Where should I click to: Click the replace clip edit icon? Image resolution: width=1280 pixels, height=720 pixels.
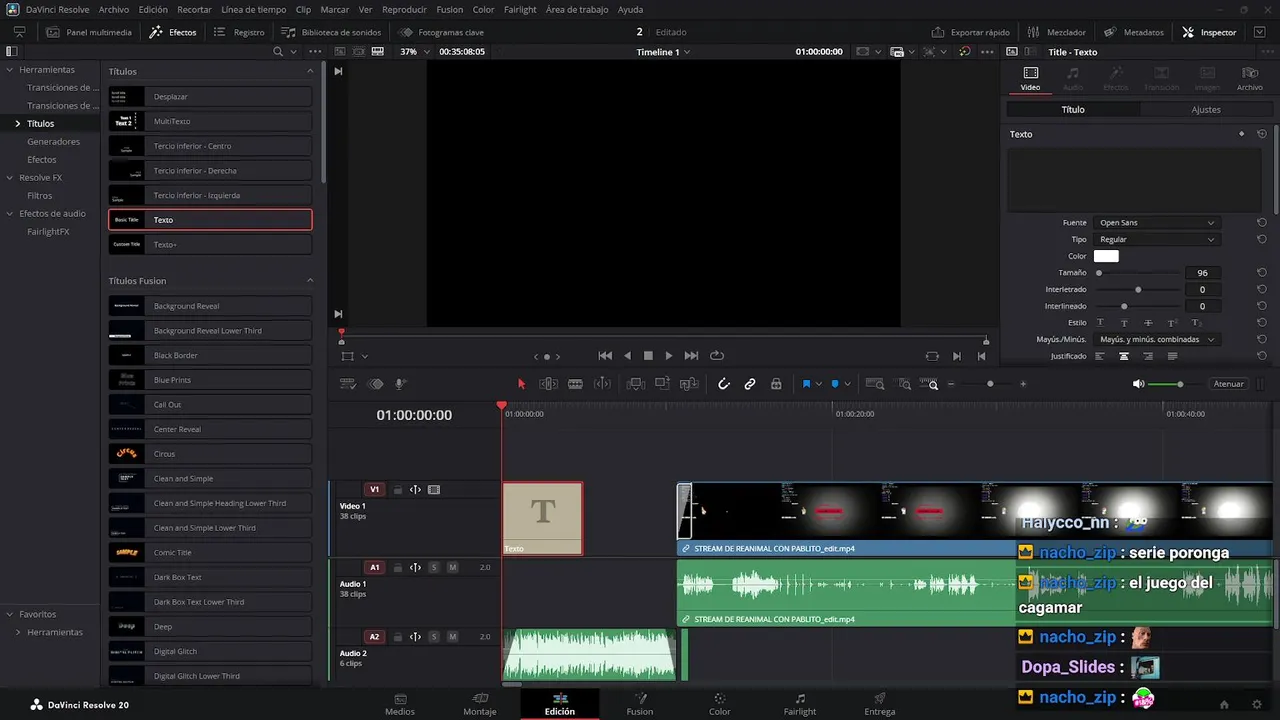tap(689, 384)
